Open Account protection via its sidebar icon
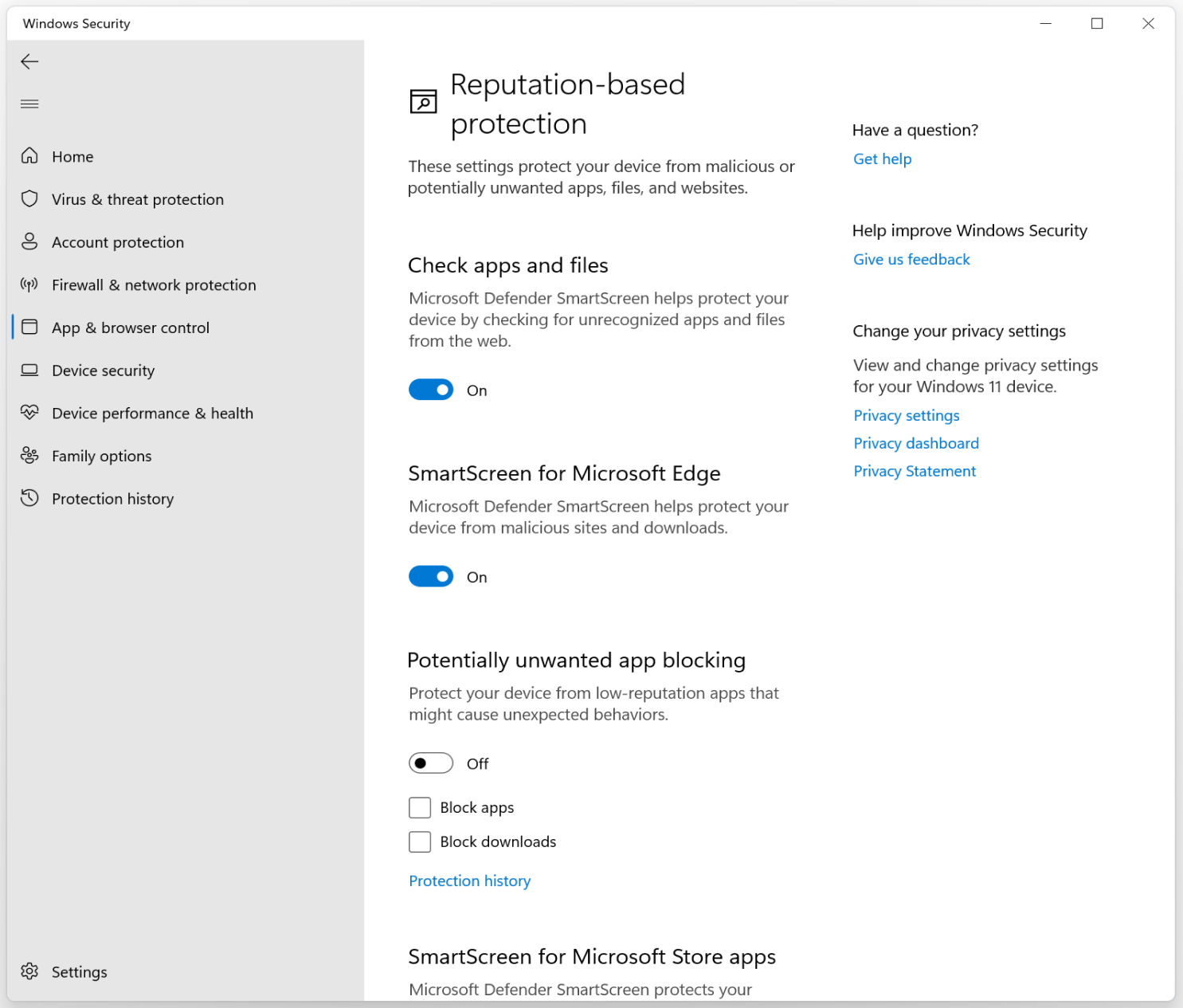This screenshot has height=1008, width=1183. pyautogui.click(x=29, y=241)
